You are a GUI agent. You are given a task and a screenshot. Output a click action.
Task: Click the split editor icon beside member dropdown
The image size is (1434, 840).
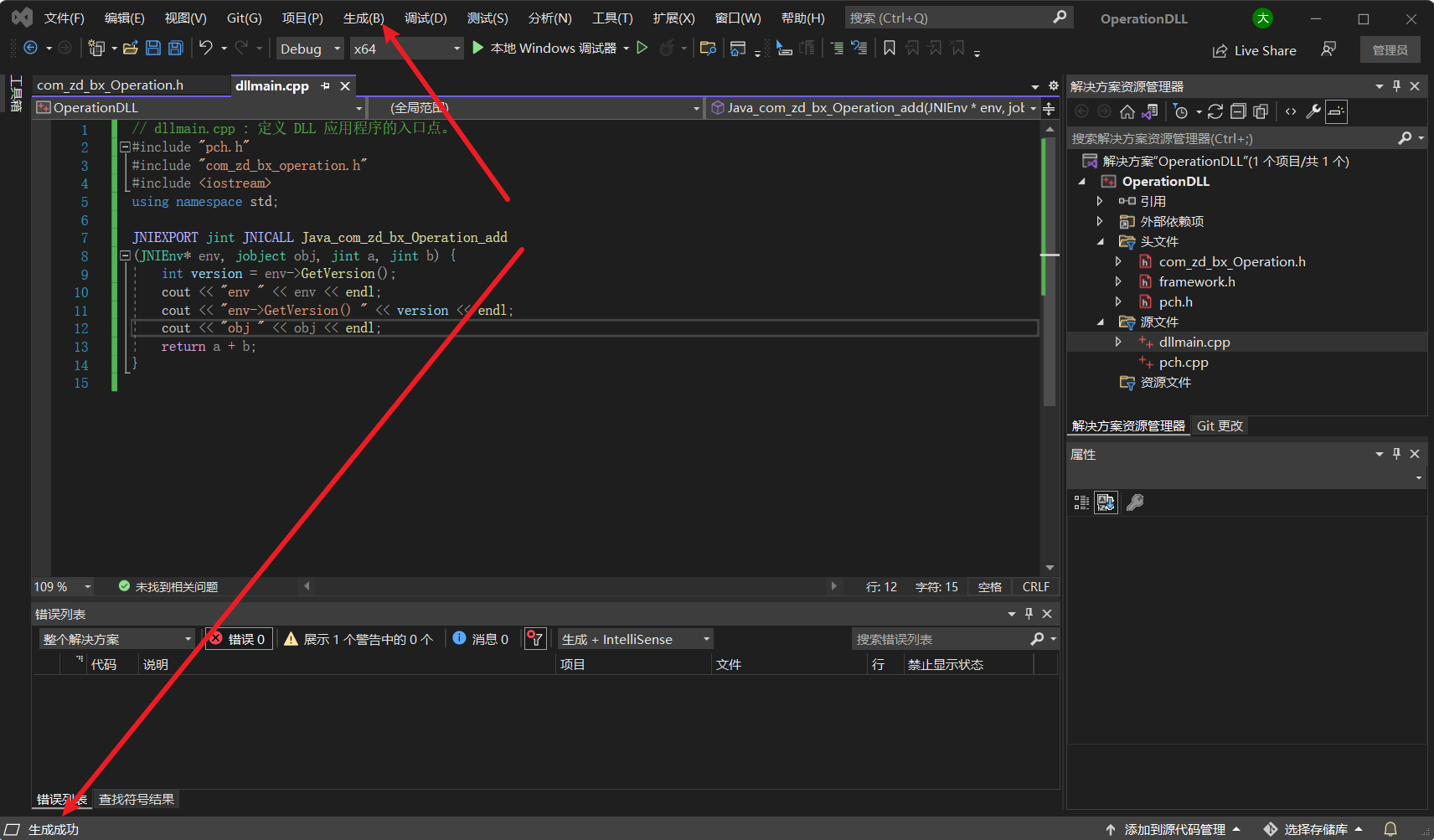point(1049,108)
